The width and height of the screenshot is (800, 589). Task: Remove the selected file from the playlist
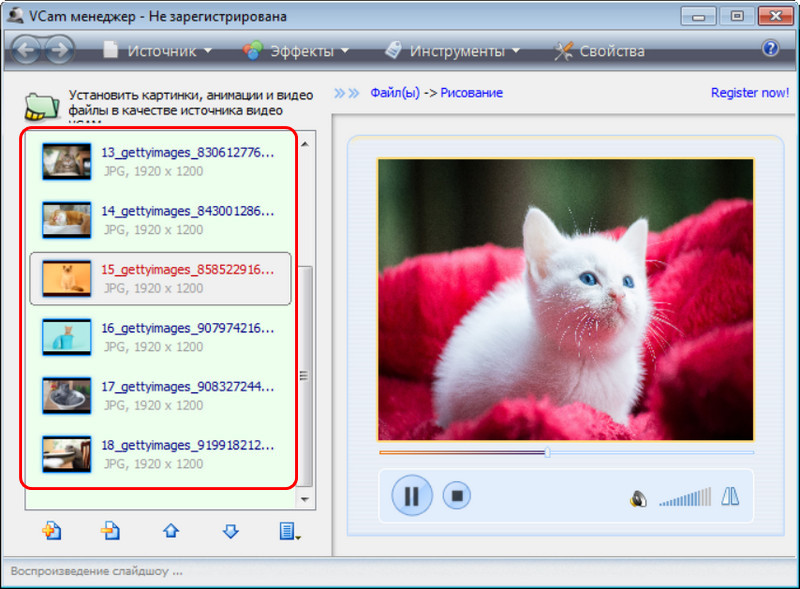110,530
